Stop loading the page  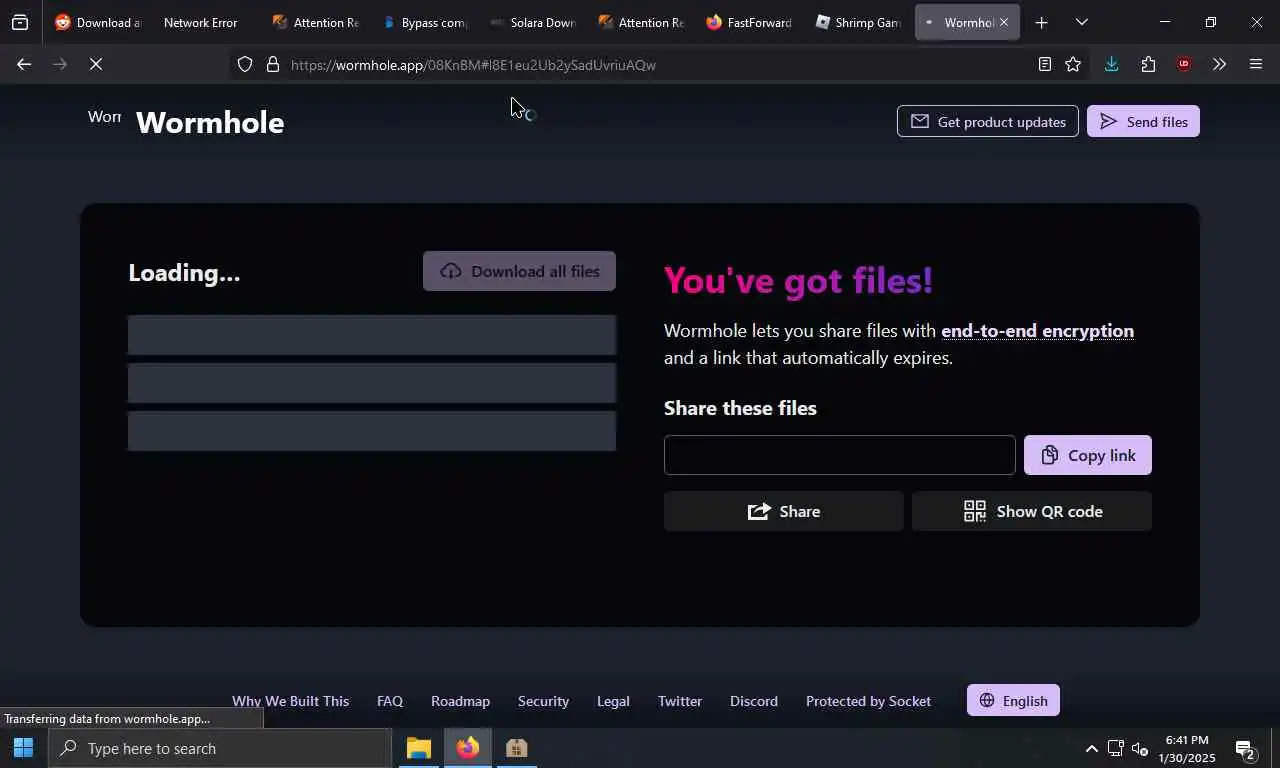tap(96, 64)
